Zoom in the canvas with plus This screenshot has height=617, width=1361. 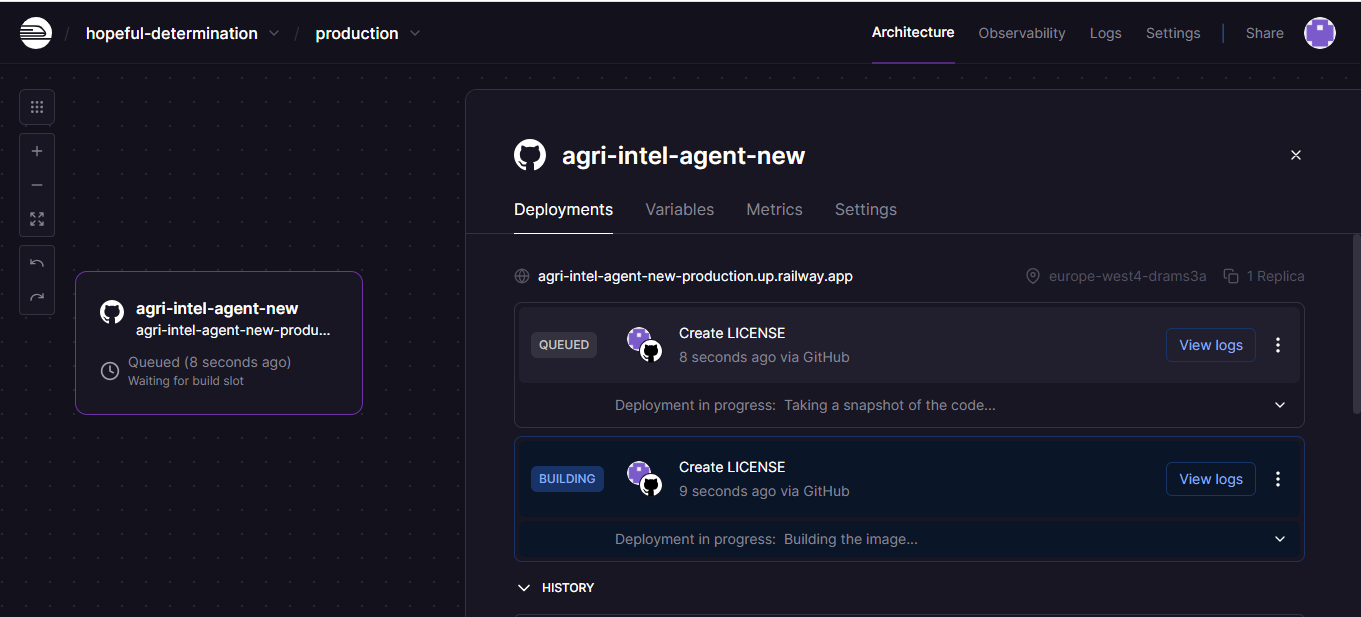37,151
